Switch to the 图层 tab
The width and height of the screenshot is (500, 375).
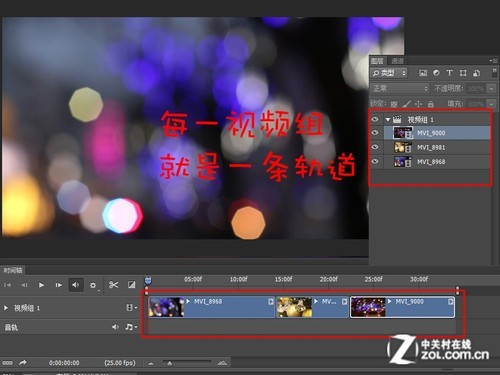click(x=377, y=61)
